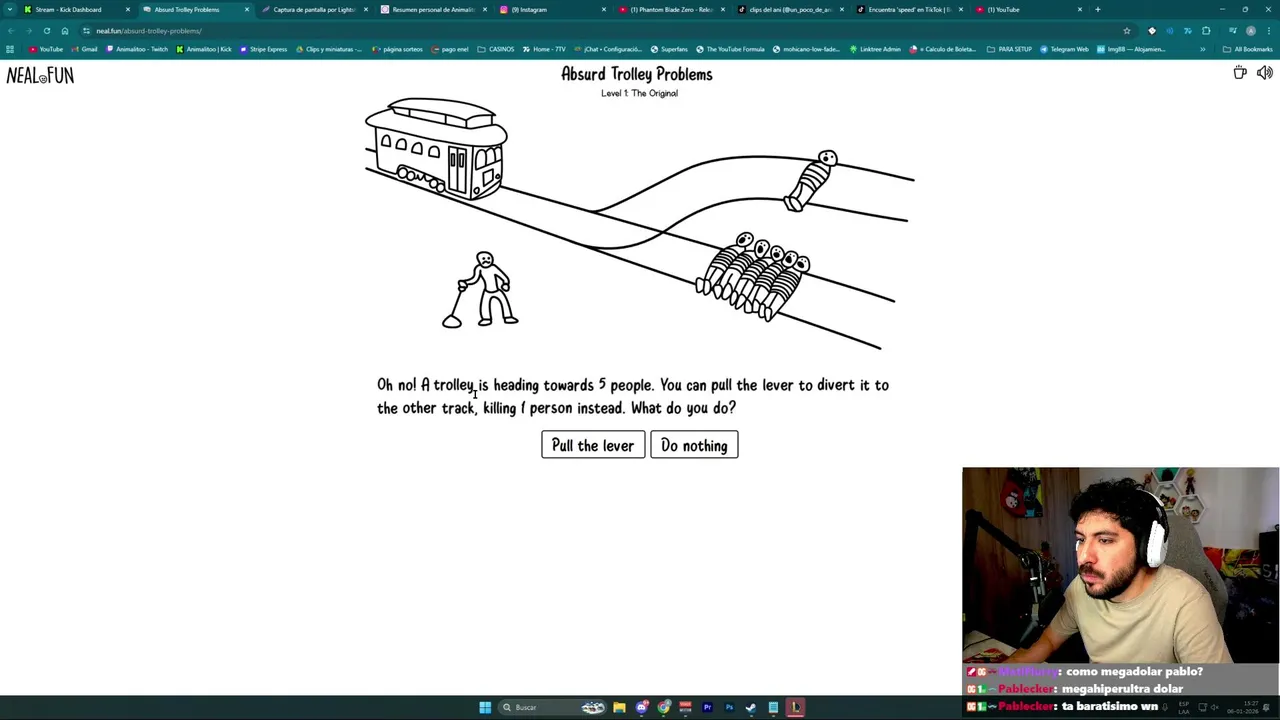View site information icon in address bar
The image size is (1280, 720).
tap(87, 31)
